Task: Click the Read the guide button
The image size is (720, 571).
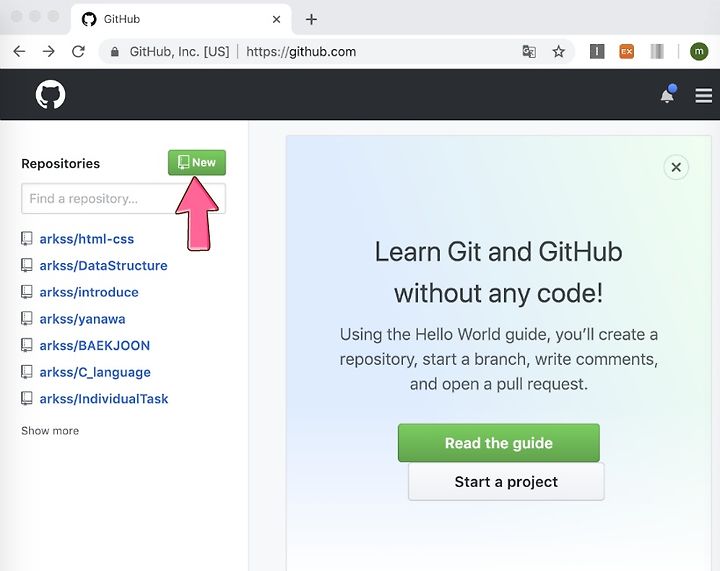Action: [x=499, y=443]
